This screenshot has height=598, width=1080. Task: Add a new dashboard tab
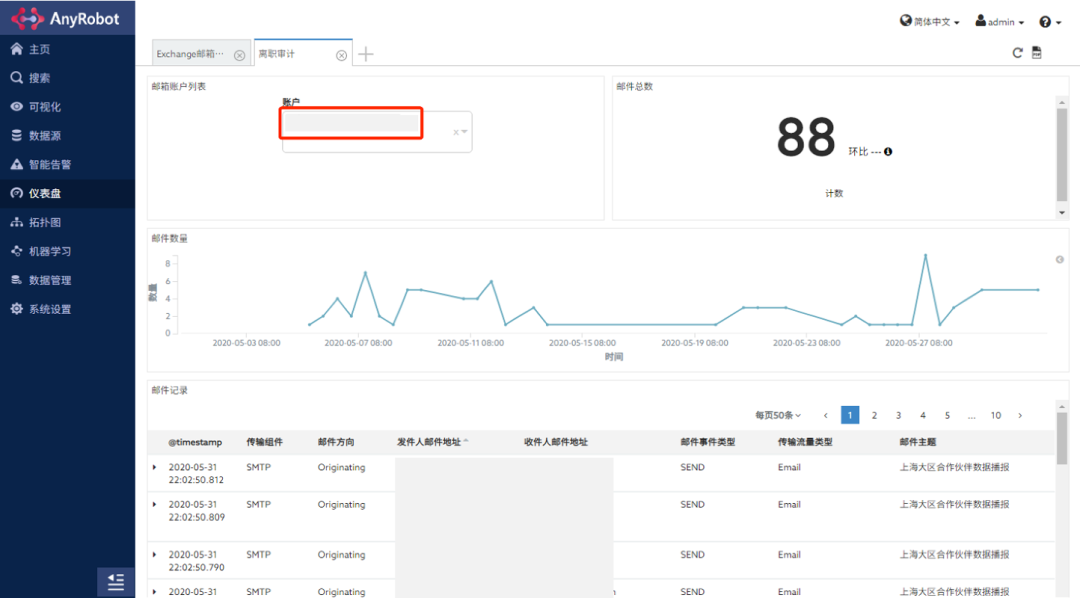(x=366, y=54)
